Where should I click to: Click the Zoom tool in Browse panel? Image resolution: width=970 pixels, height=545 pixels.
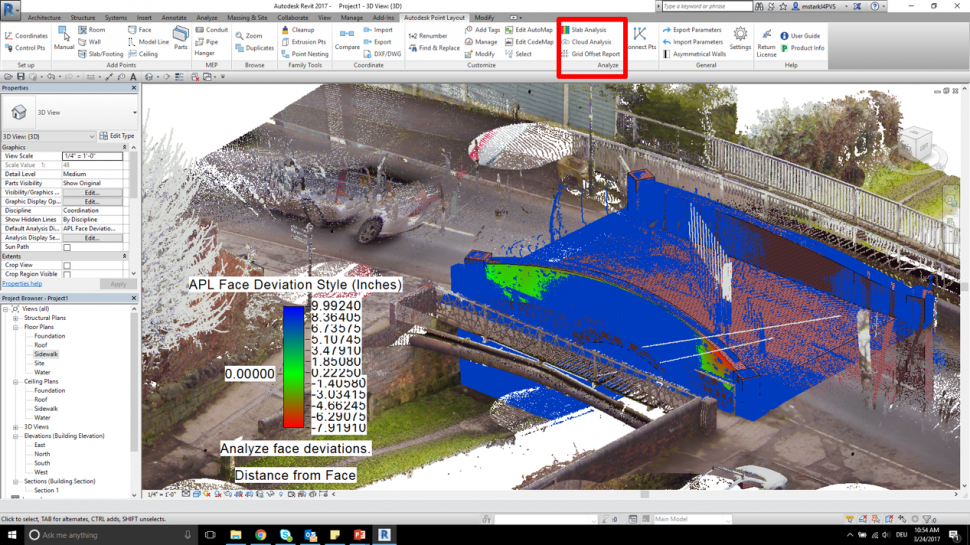[x=249, y=36]
